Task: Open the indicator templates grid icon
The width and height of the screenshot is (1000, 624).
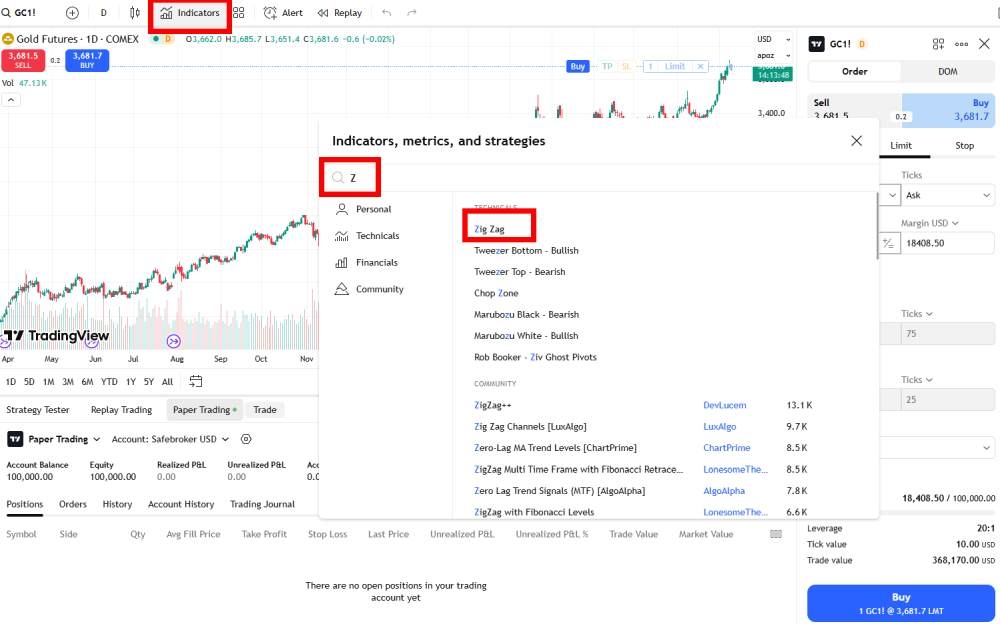Action: 239,13
